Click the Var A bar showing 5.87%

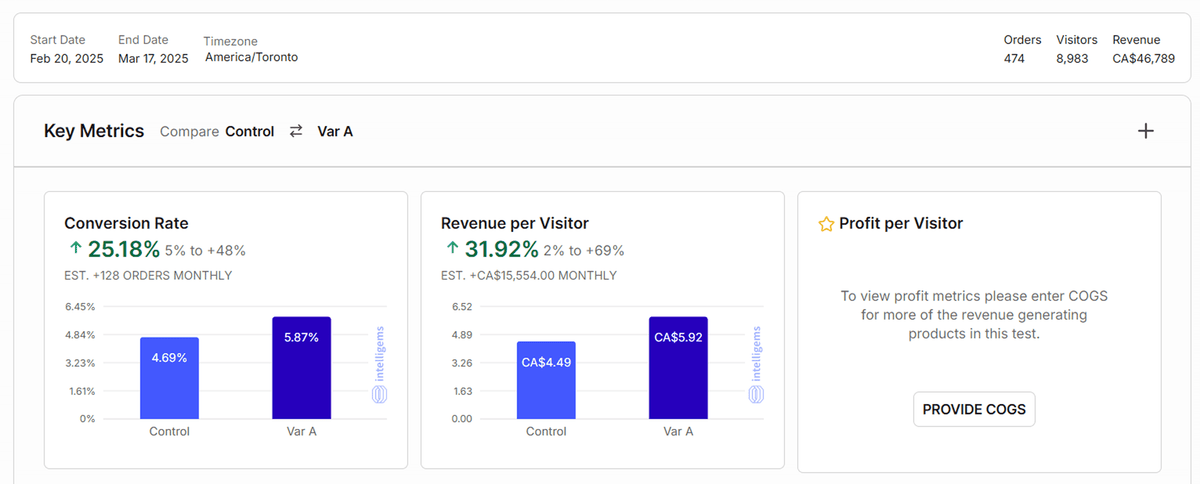click(x=301, y=368)
